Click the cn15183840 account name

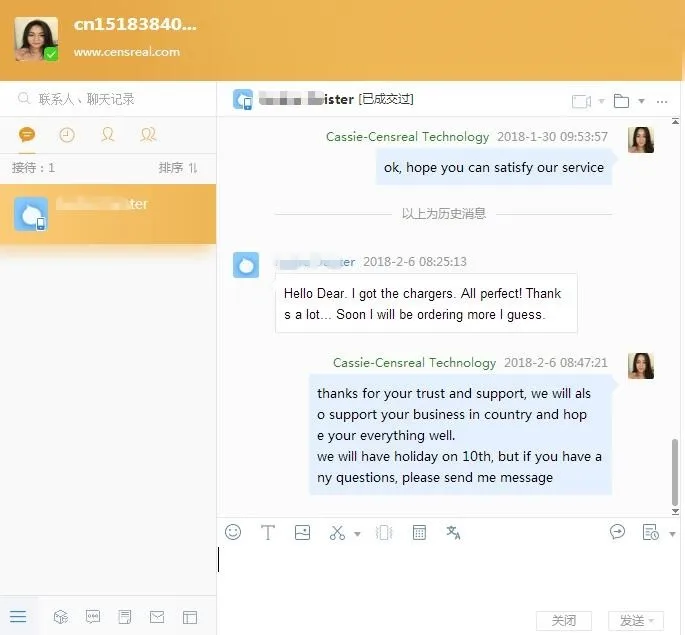pos(135,24)
